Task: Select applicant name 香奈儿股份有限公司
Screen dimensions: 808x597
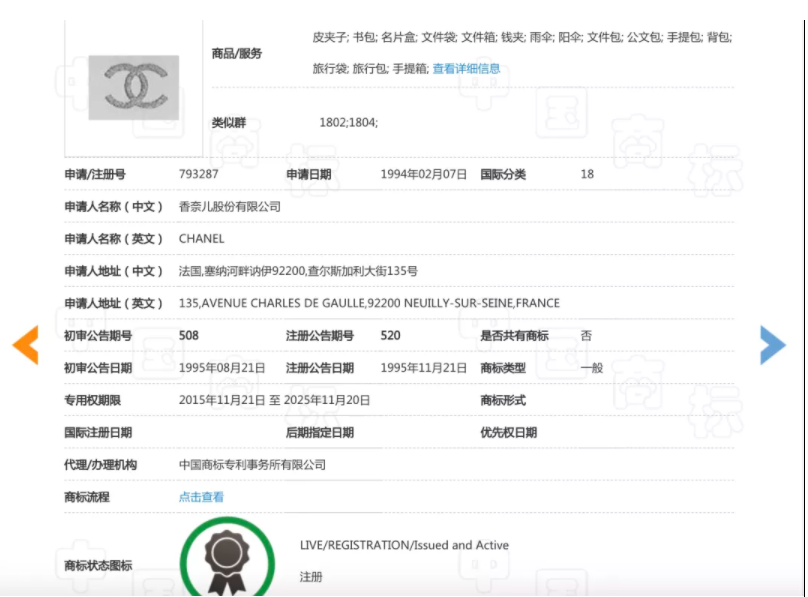Action: (230, 207)
